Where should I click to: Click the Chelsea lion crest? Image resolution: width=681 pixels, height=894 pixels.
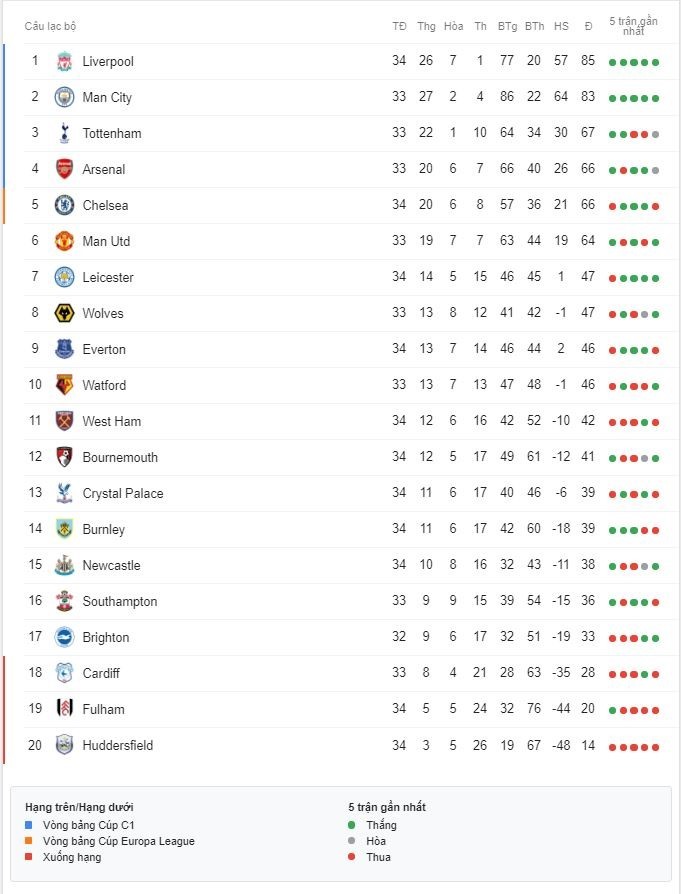(x=64, y=205)
